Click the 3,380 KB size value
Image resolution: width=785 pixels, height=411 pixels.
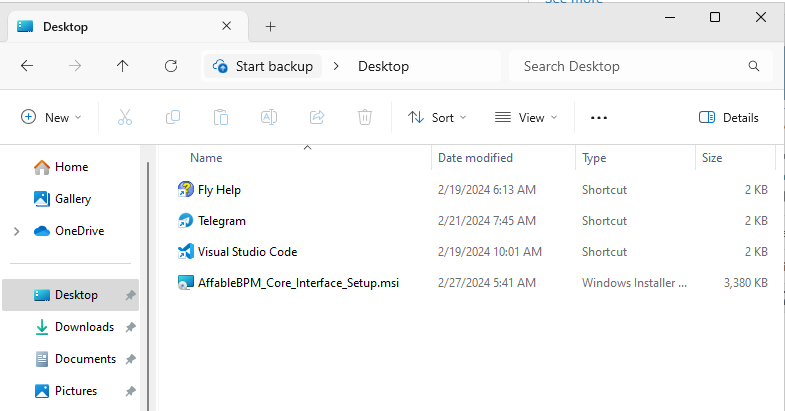coord(745,283)
